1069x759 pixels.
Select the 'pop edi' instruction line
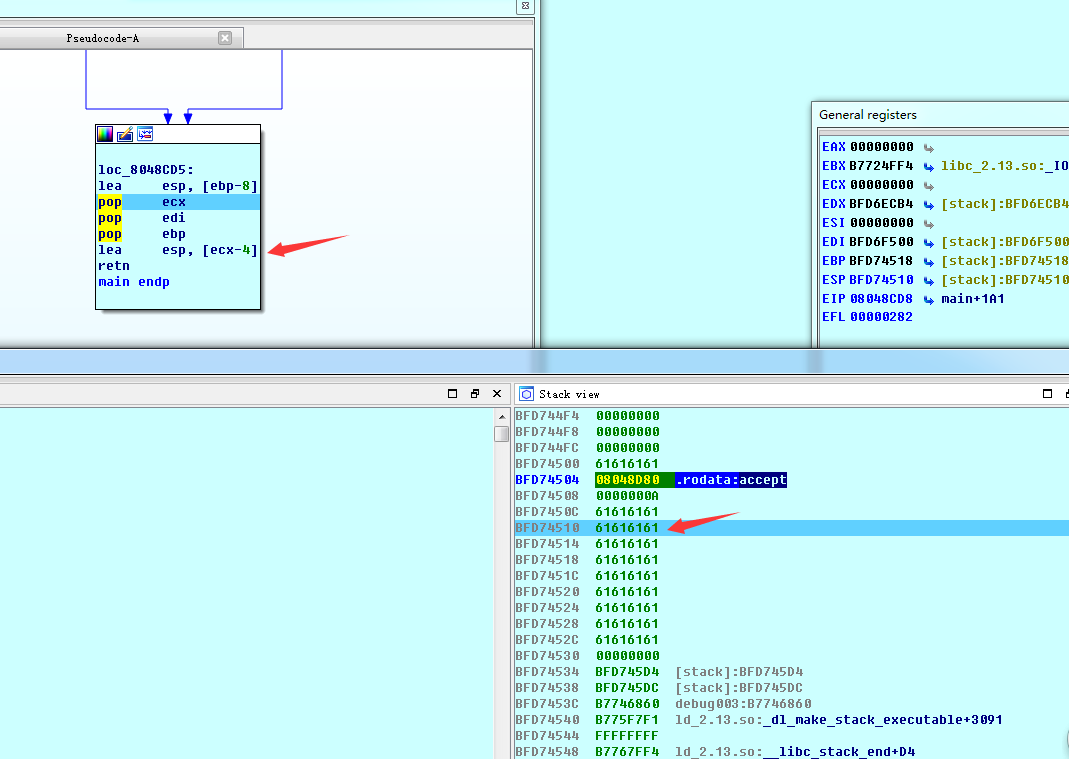pos(142,218)
